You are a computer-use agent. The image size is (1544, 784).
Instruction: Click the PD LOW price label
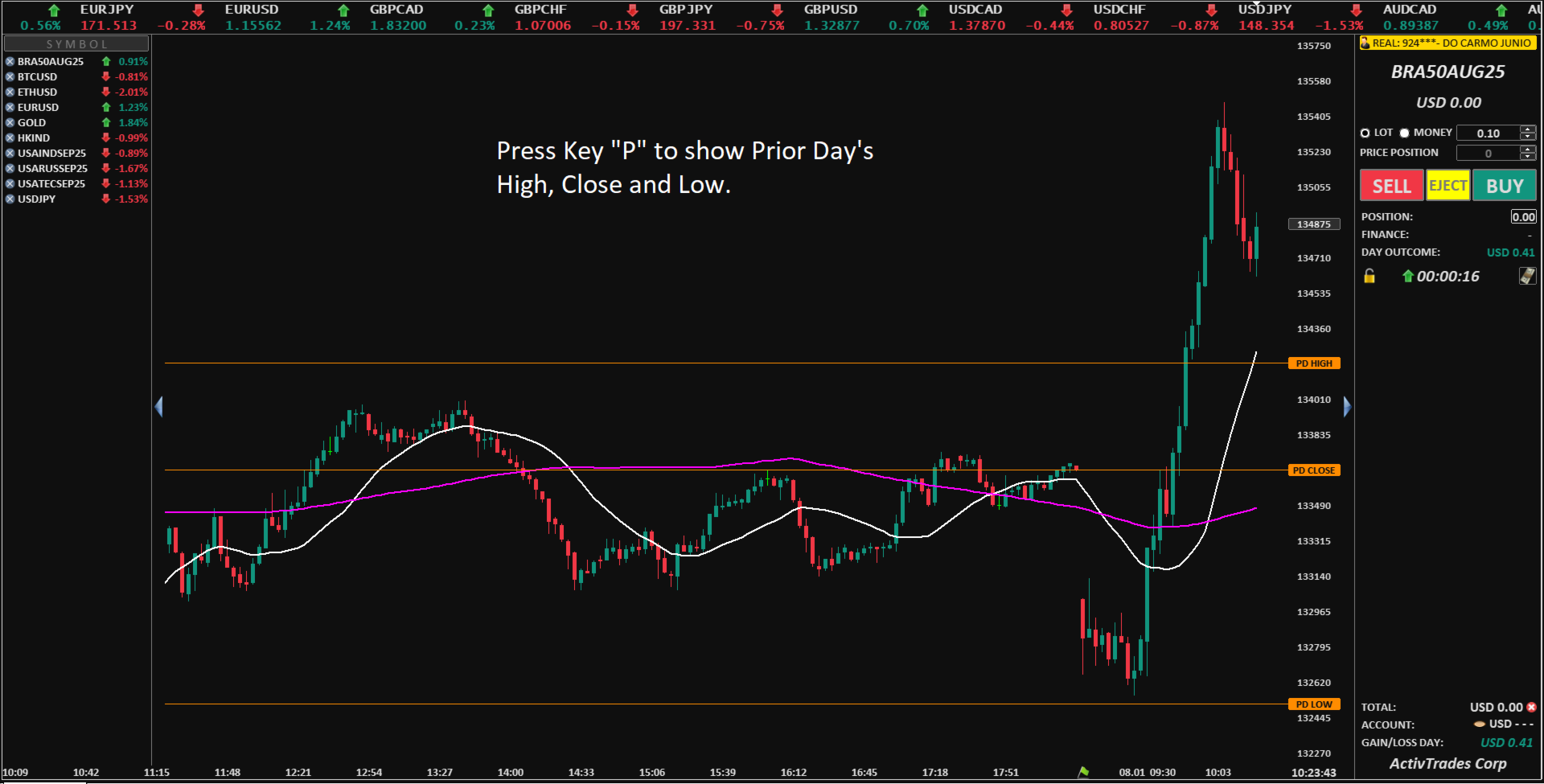[x=1314, y=704]
